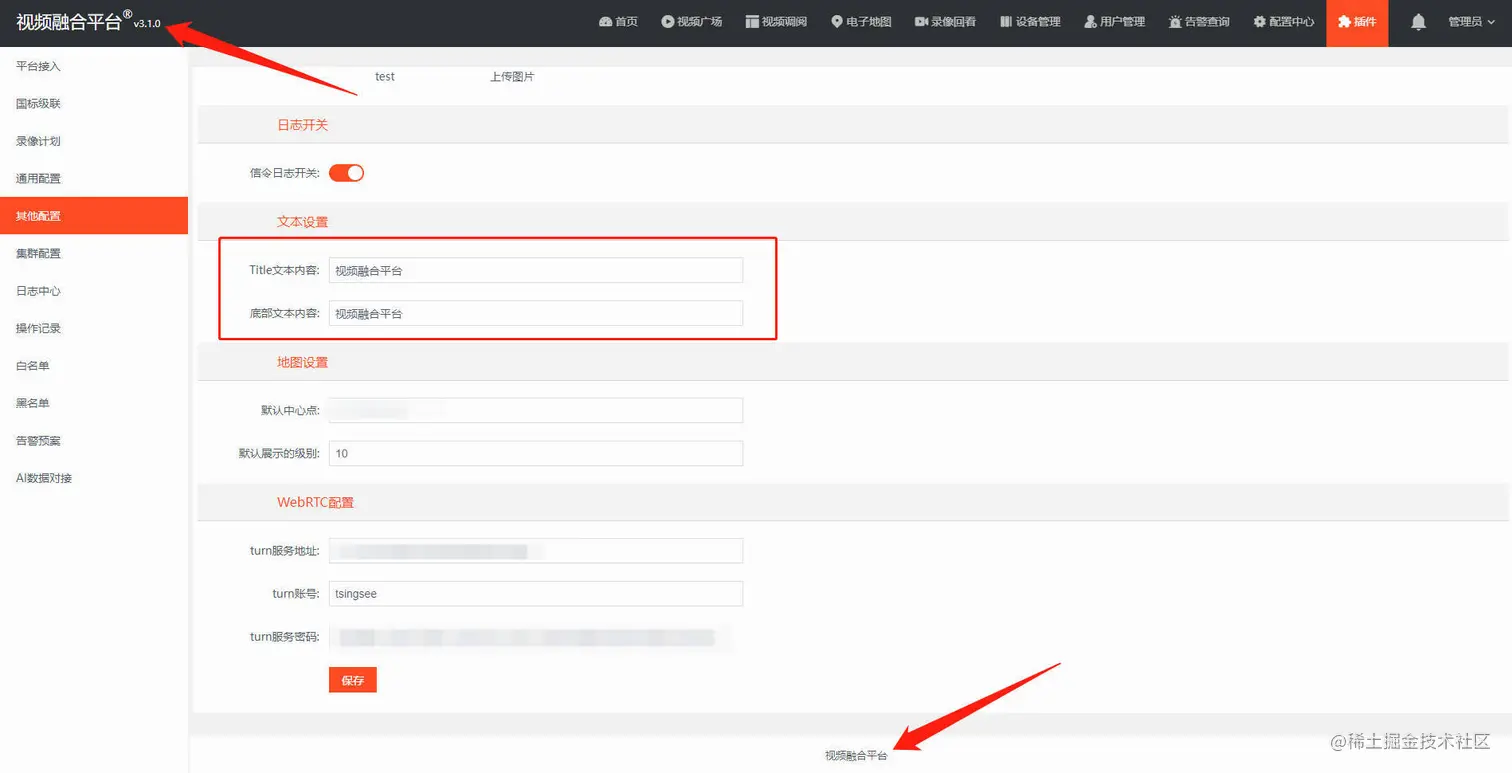The width and height of the screenshot is (1512, 773).
Task: Click the 首页 home icon
Action: (x=605, y=22)
